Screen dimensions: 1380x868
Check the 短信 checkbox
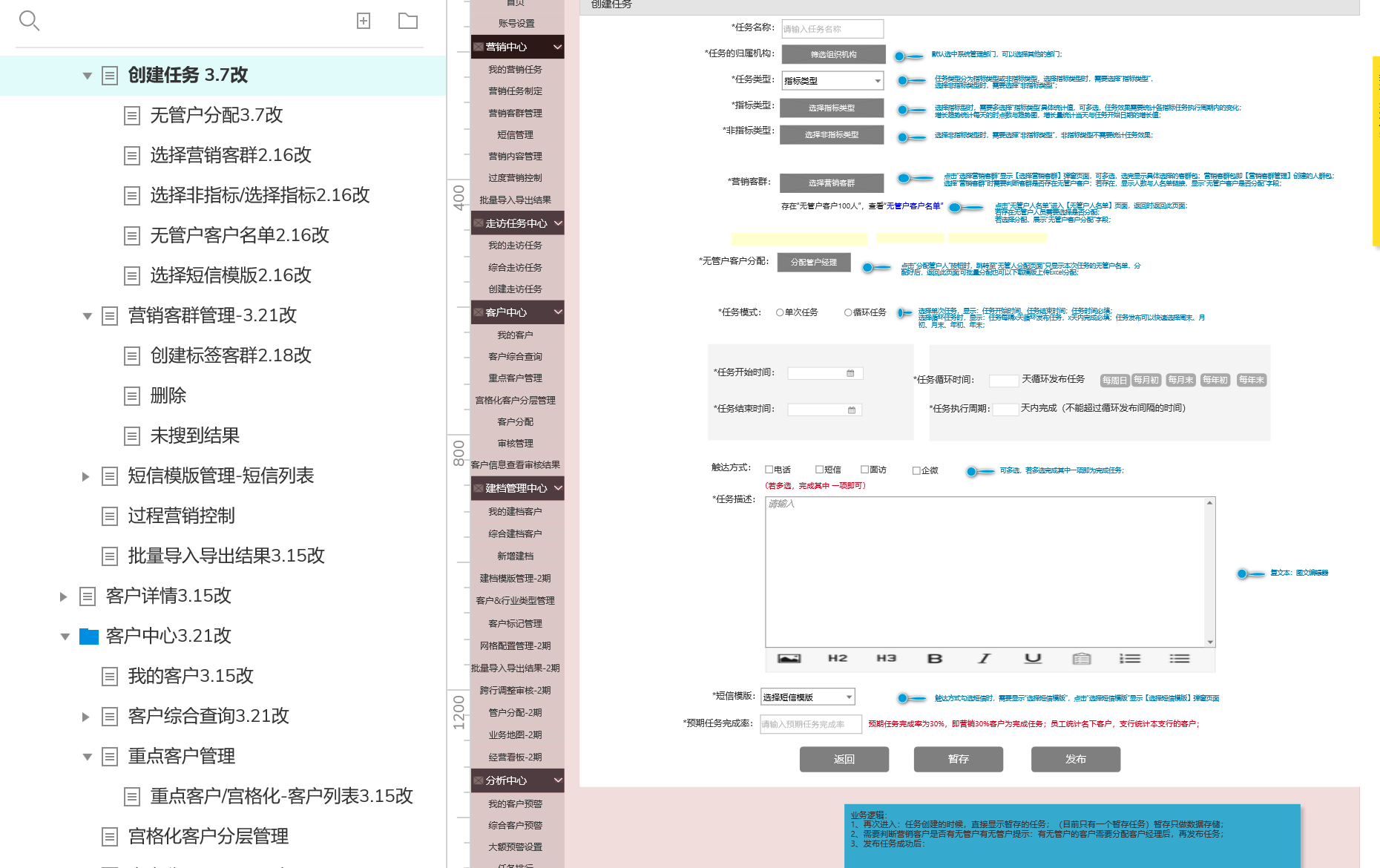click(820, 469)
